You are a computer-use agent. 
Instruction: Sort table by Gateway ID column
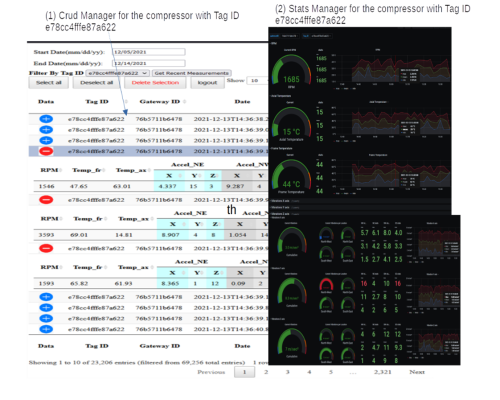point(160,102)
